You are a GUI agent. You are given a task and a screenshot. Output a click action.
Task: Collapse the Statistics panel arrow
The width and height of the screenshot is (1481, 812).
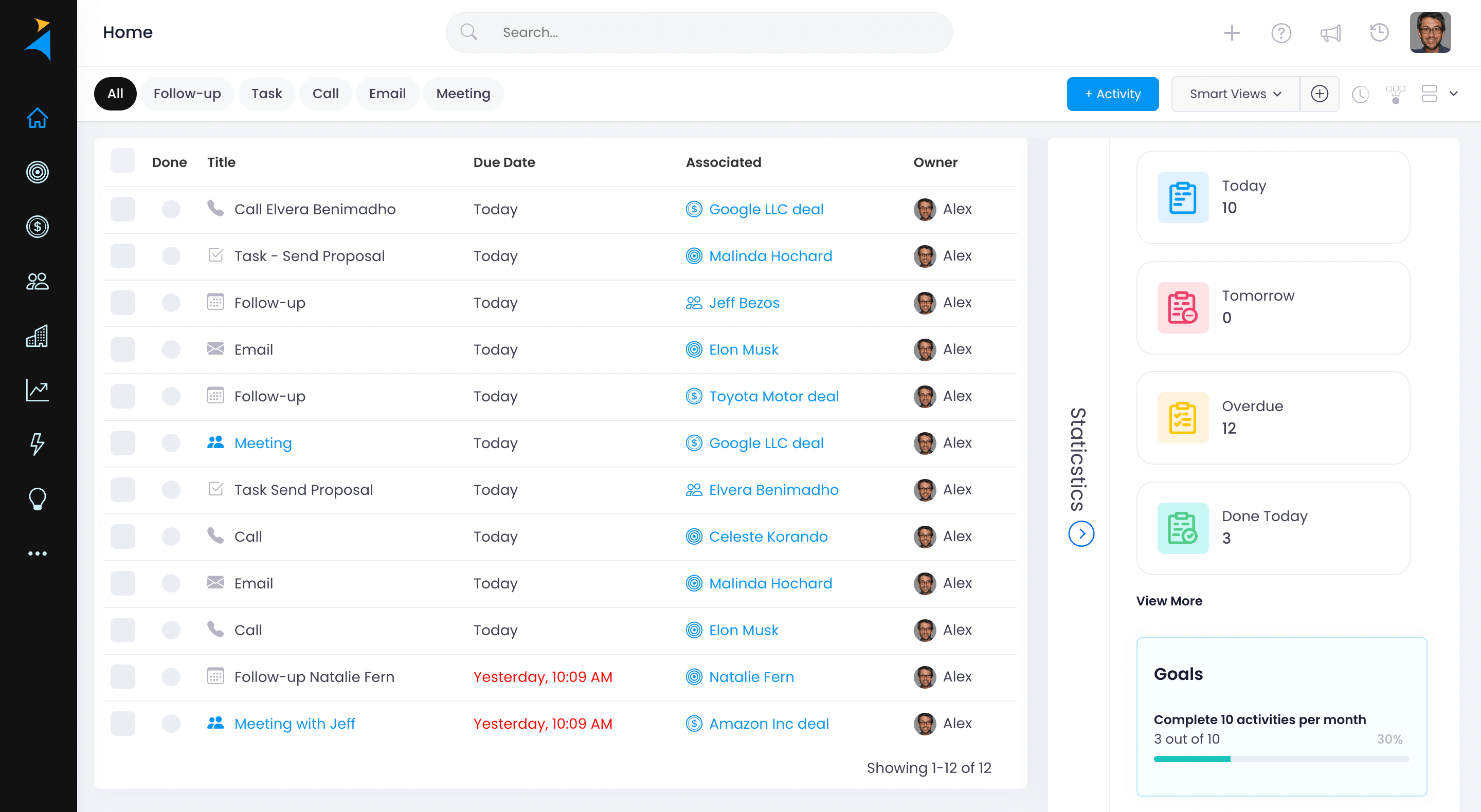(1081, 534)
